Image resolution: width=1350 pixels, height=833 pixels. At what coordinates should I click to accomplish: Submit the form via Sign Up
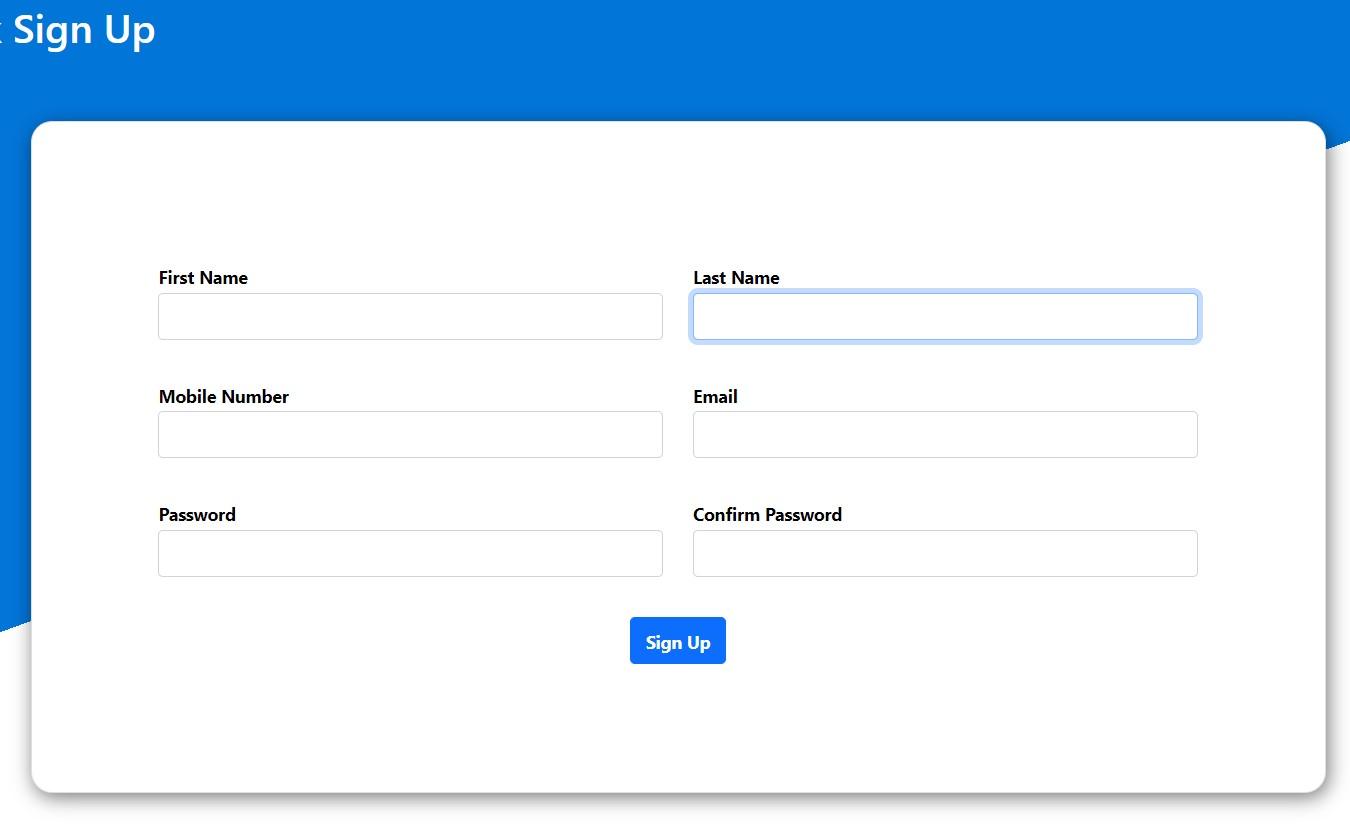click(677, 641)
